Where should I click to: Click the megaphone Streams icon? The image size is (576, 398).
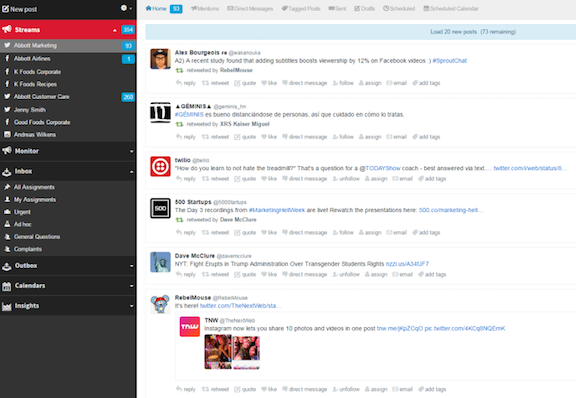point(7,29)
